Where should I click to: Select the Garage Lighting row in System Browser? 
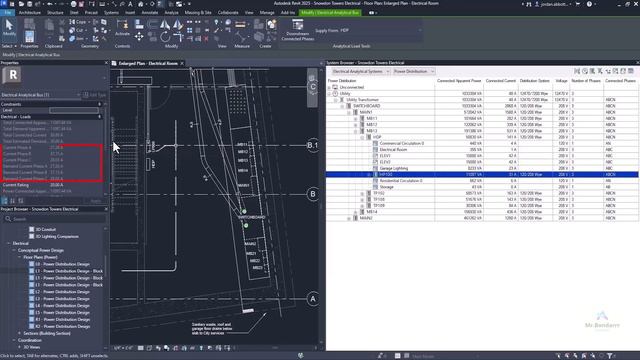[482, 168]
